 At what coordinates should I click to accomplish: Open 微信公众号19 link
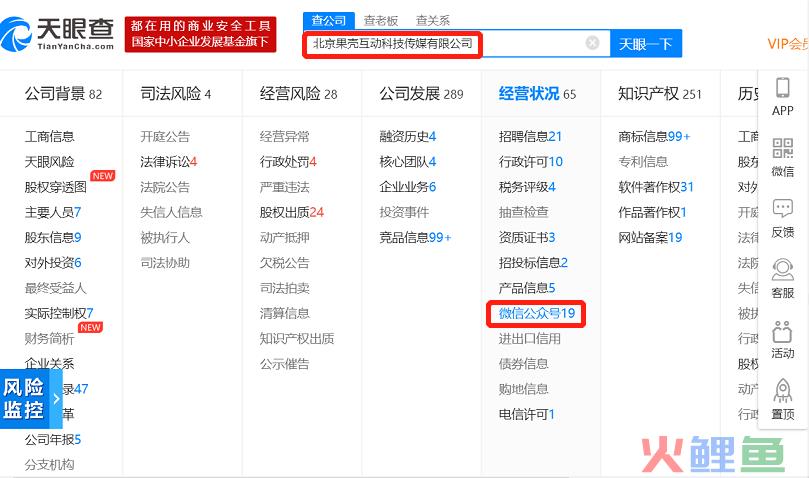coord(537,313)
